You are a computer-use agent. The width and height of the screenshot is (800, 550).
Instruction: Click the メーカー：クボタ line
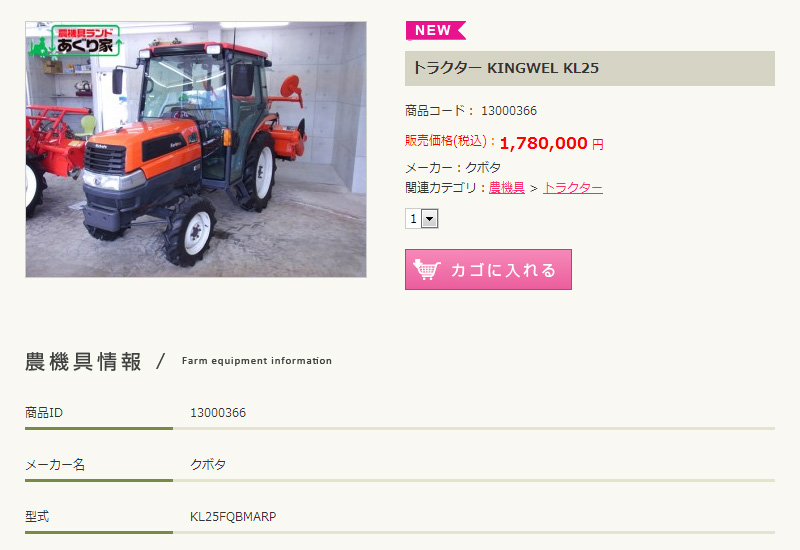click(453, 167)
